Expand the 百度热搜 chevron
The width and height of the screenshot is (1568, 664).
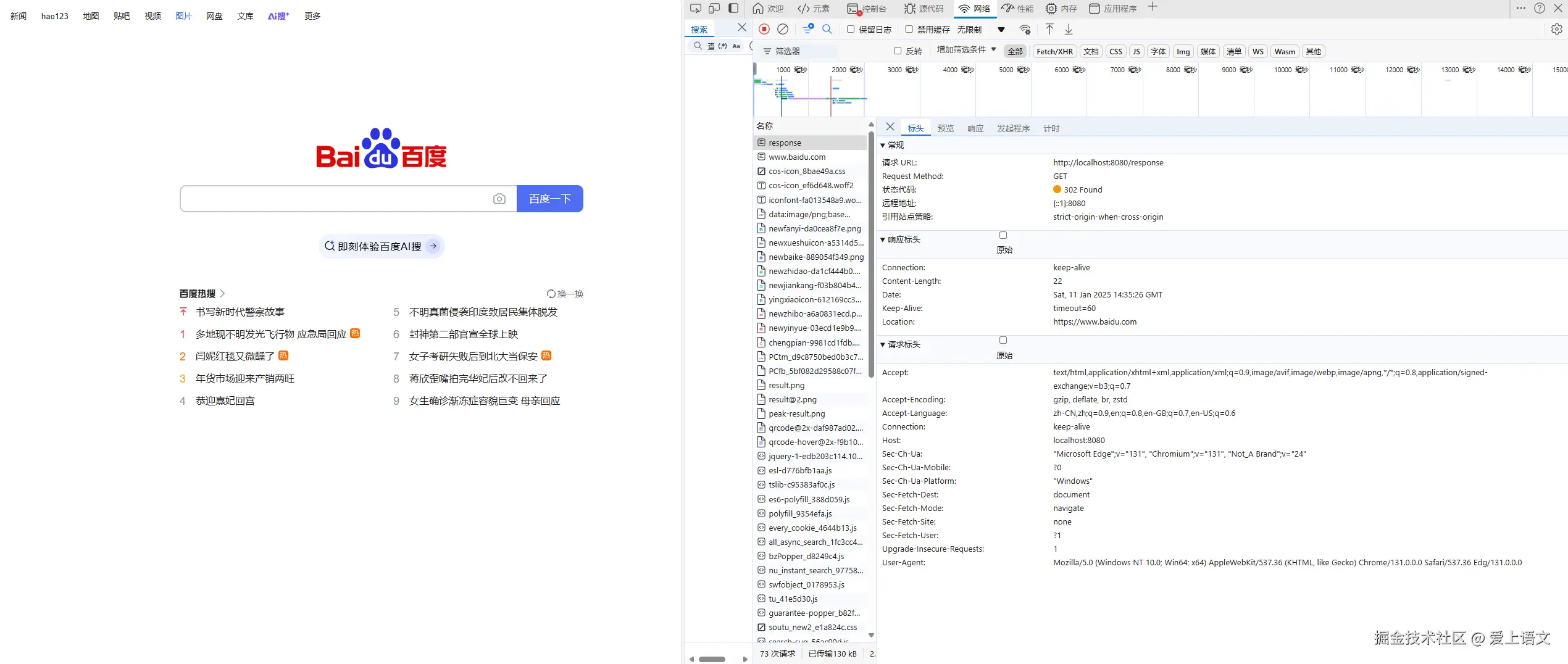(222, 294)
